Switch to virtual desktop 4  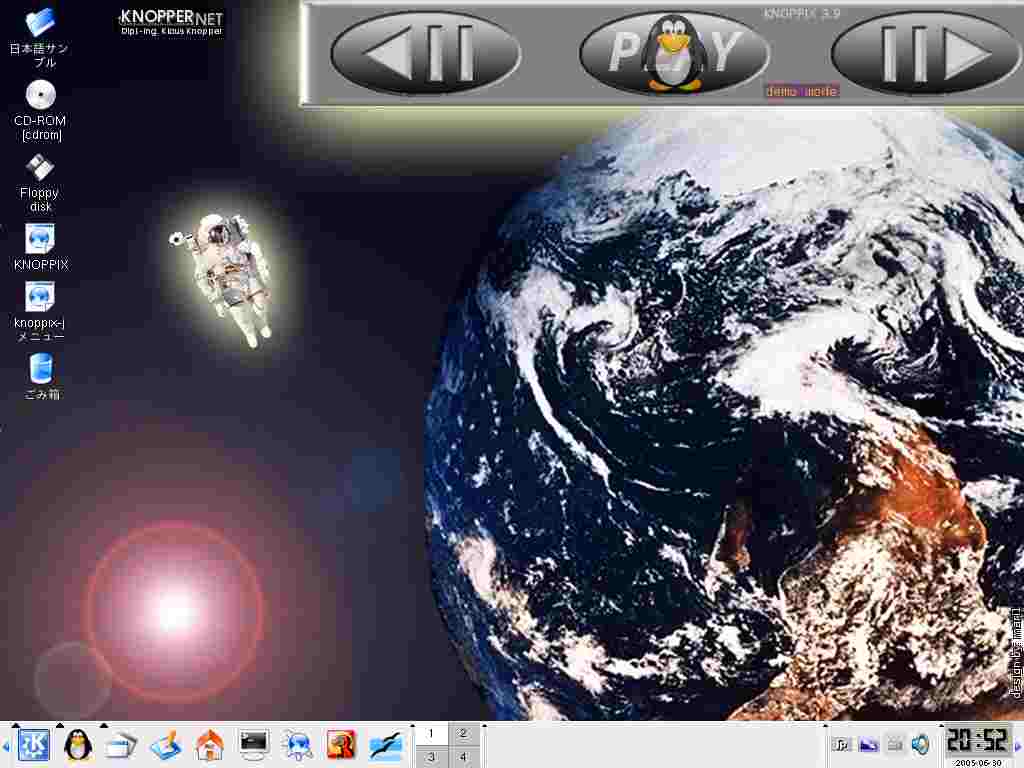(463, 757)
